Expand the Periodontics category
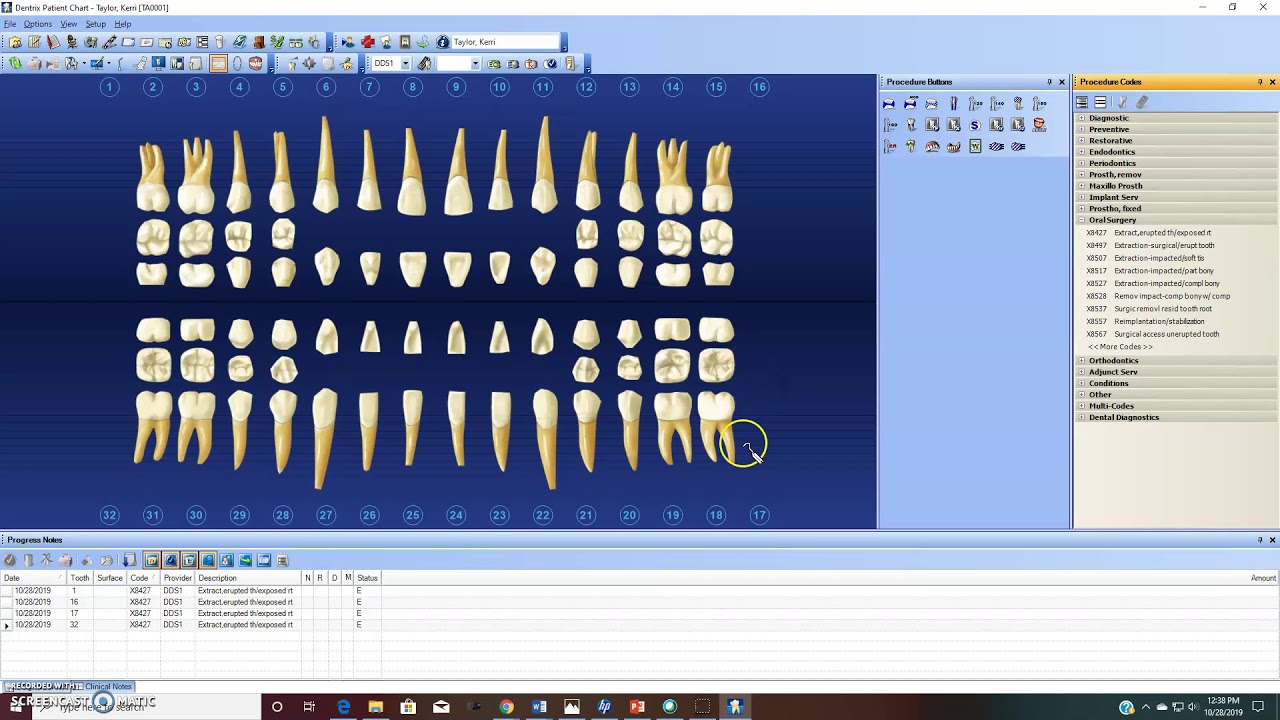Viewport: 1280px width, 720px height. click(1081, 163)
